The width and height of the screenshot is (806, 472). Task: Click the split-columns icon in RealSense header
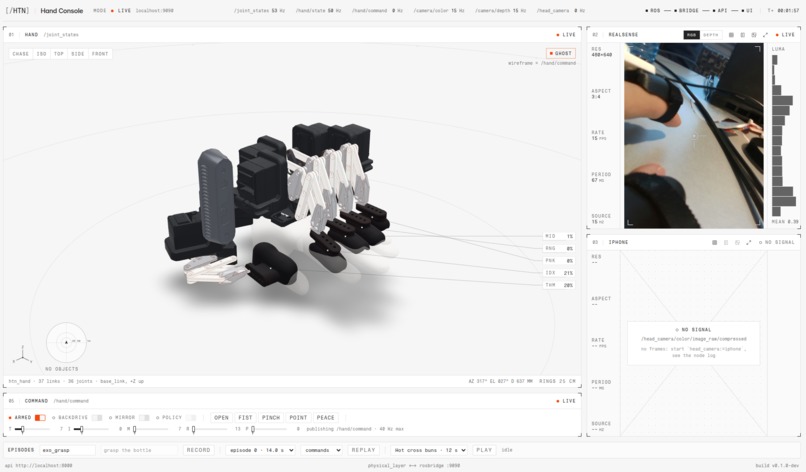[x=742, y=35]
